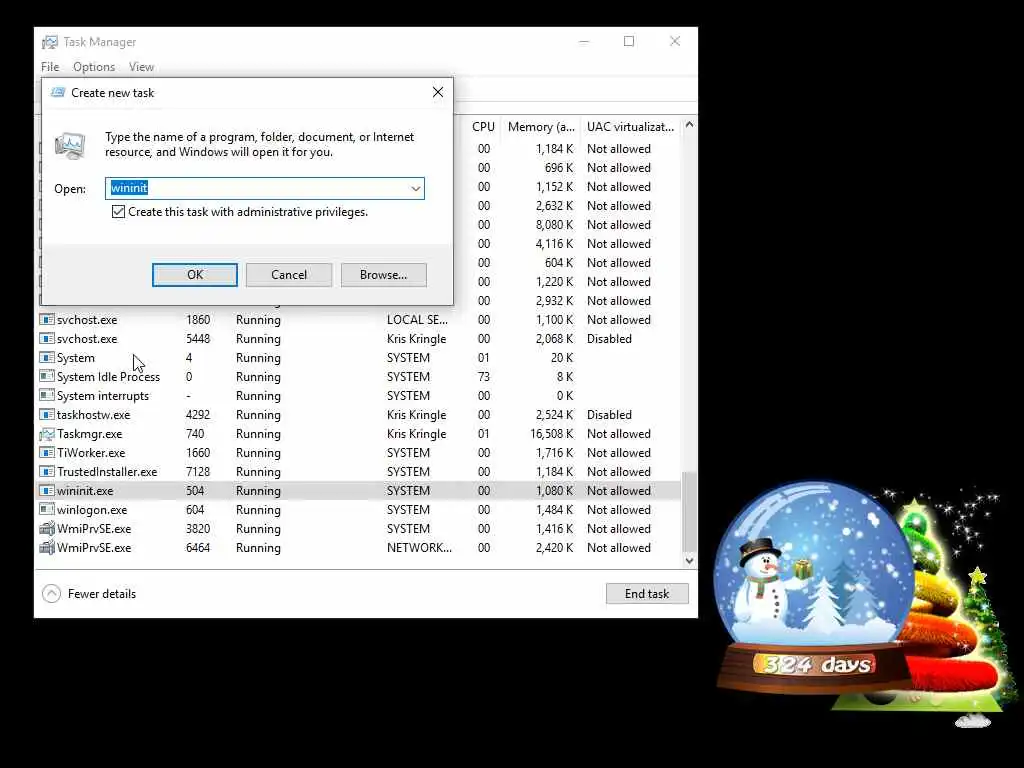The image size is (1024, 768).
Task: Click the vertical scrollbar thumb
Action: 689,511
